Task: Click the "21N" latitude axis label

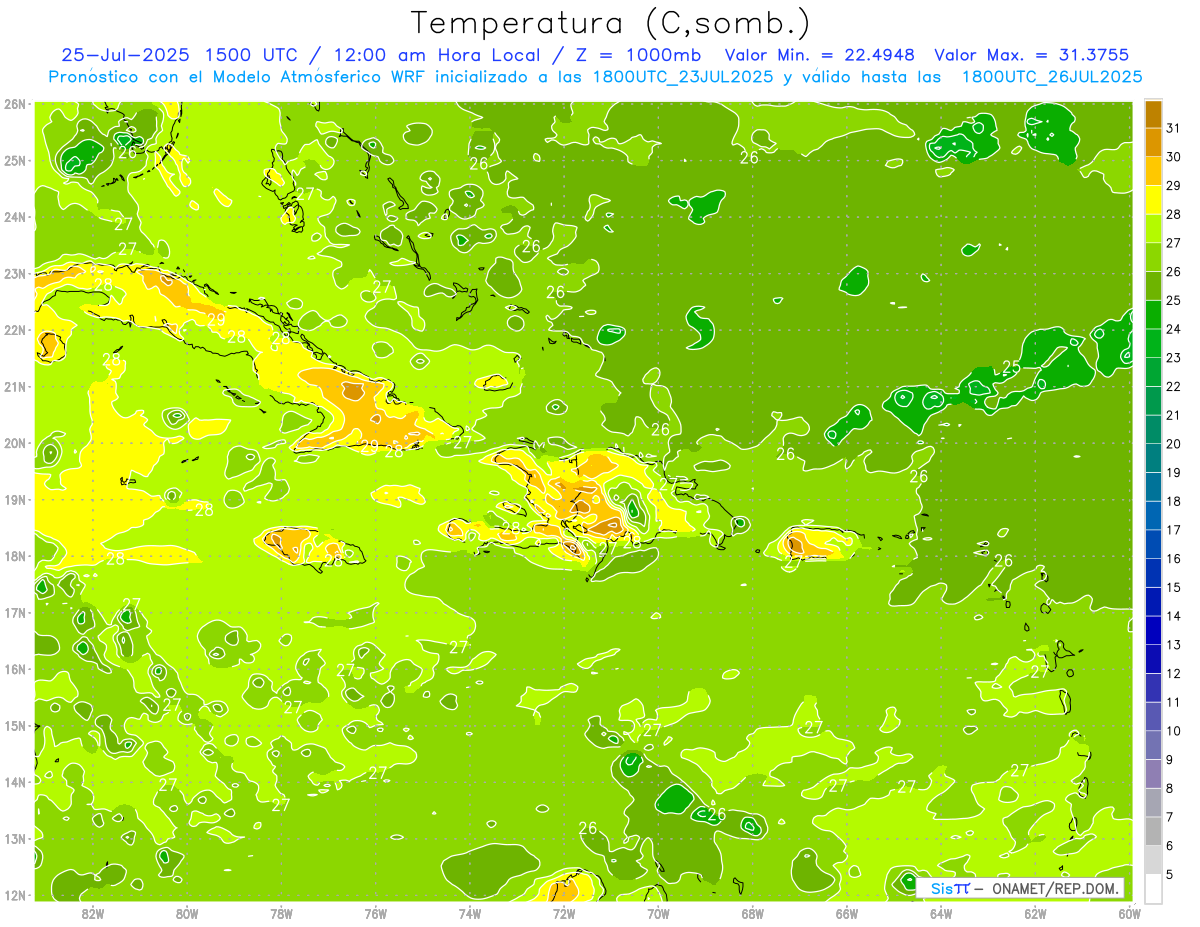Action: 15,387
